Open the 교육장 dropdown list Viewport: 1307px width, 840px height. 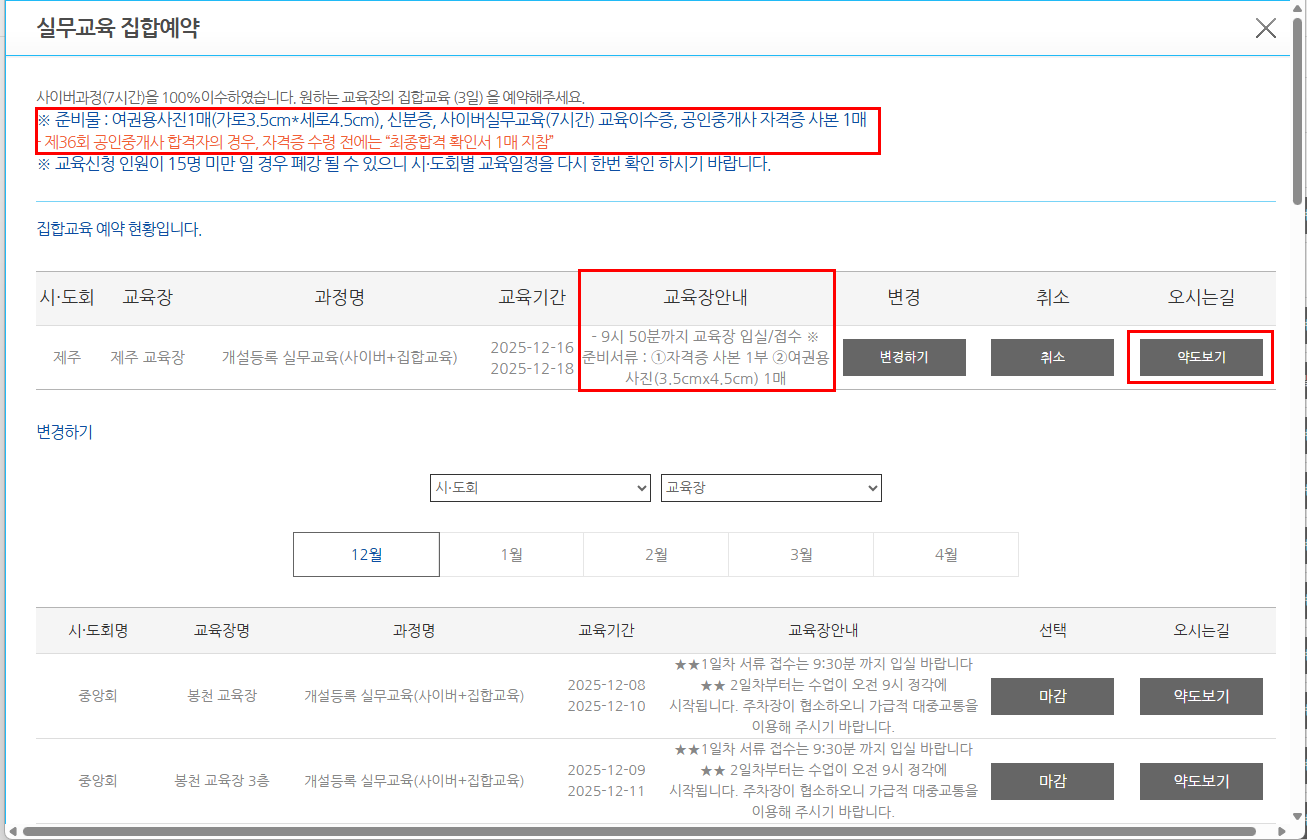coord(771,488)
